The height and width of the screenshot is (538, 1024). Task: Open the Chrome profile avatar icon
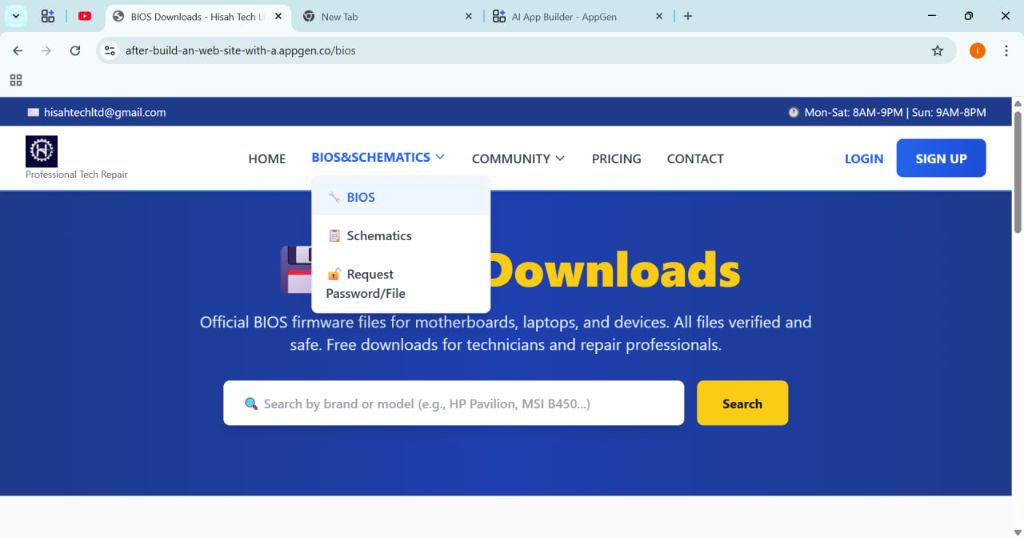tap(977, 50)
